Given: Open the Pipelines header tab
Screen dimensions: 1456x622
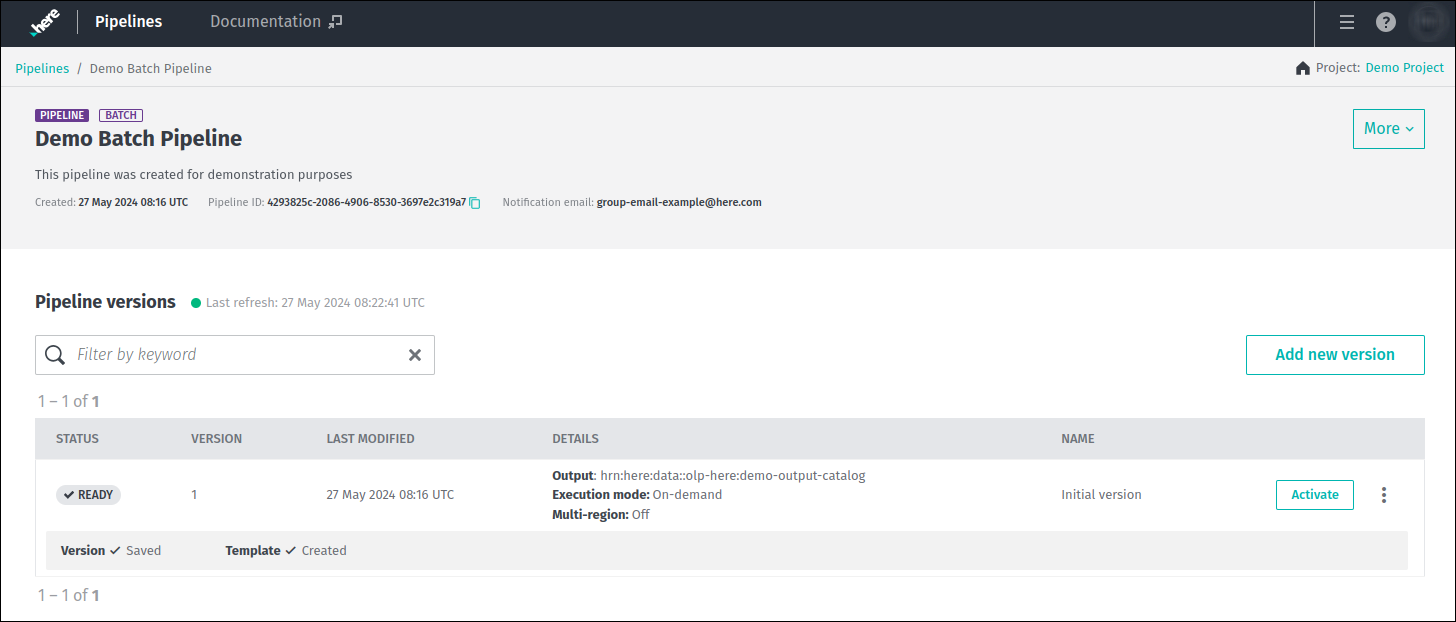Looking at the screenshot, I should coord(128,22).
